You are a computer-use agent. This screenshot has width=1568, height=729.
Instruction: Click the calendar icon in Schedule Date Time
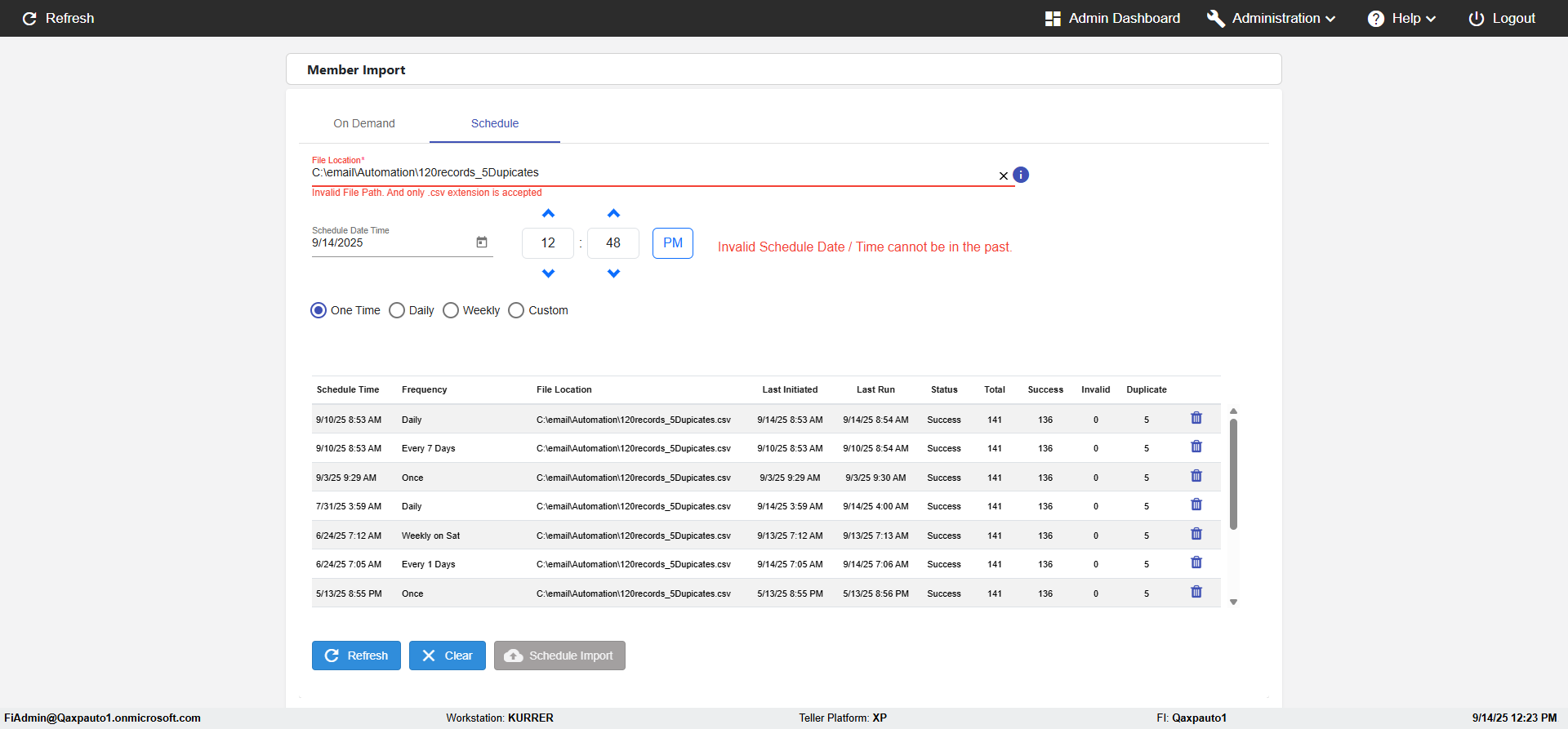coord(482,242)
